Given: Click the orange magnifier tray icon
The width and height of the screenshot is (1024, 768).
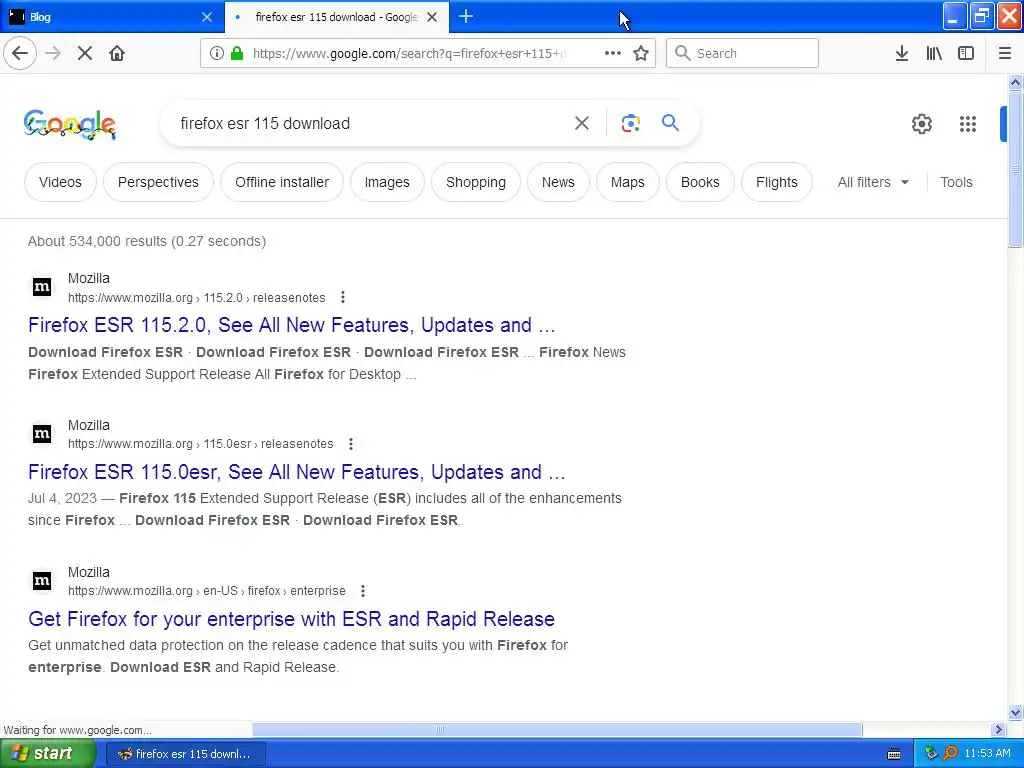Looking at the screenshot, I should pyautogui.click(x=951, y=754).
